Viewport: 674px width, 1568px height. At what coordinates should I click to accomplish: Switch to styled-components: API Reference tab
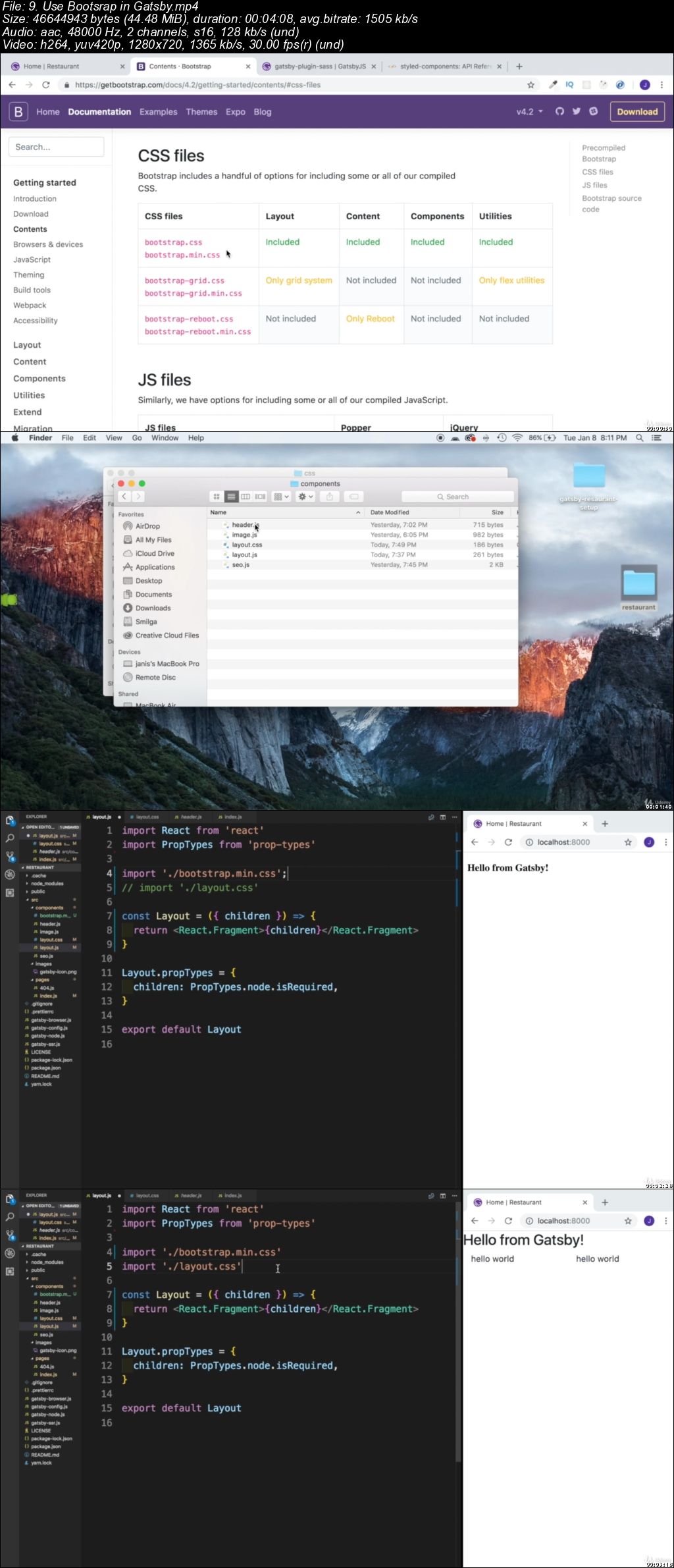(x=445, y=67)
